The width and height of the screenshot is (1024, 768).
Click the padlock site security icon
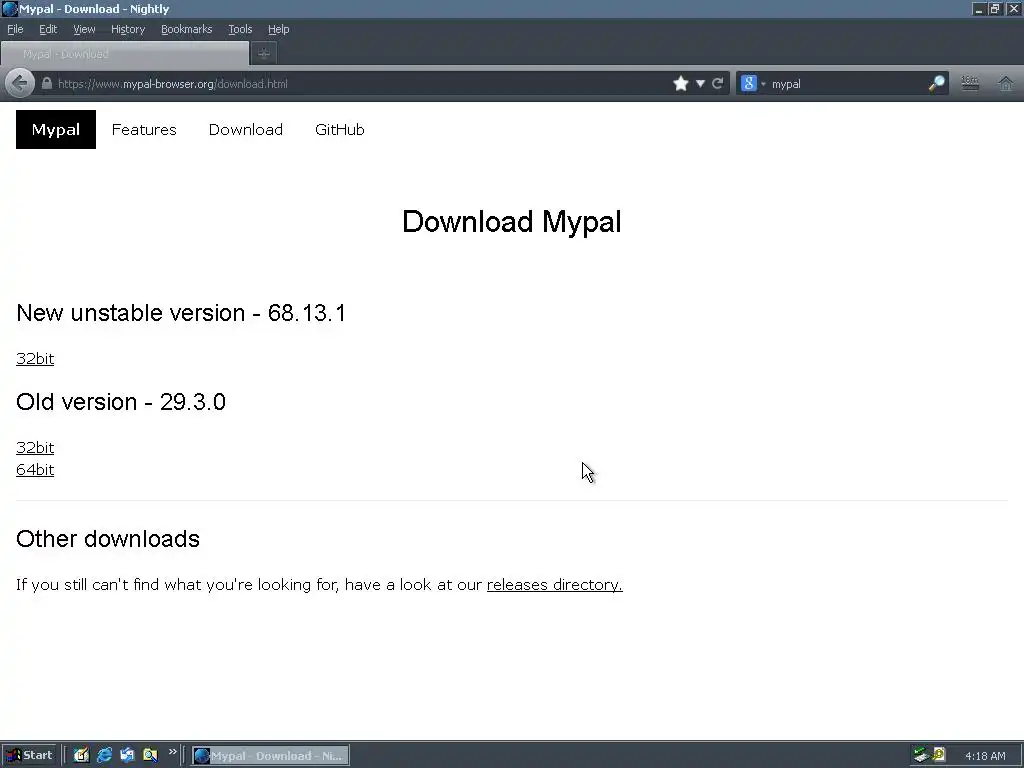tap(46, 84)
